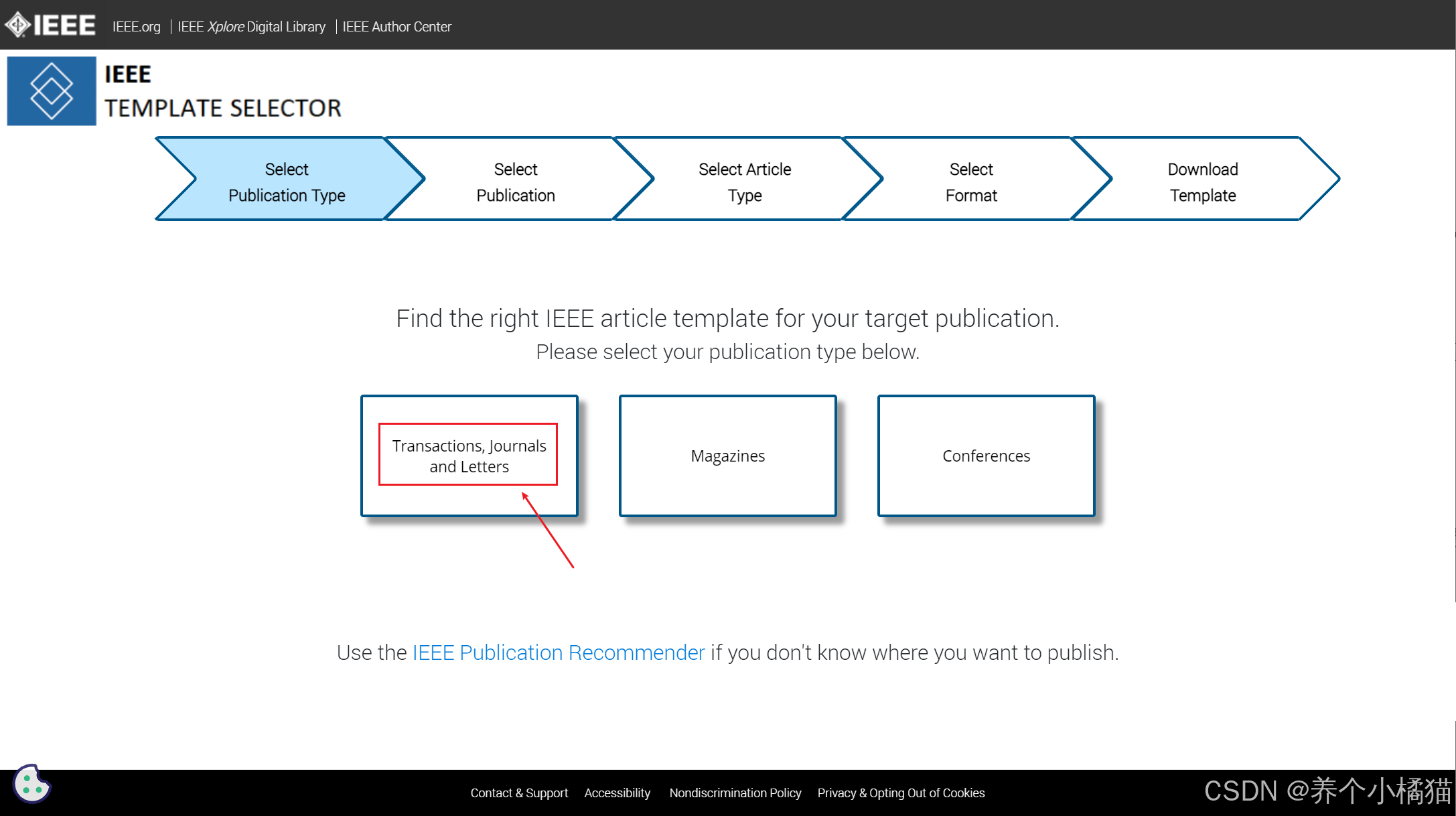Open Privacy & Opting Out of Cookies
The width and height of the screenshot is (1456, 816).
[901, 793]
